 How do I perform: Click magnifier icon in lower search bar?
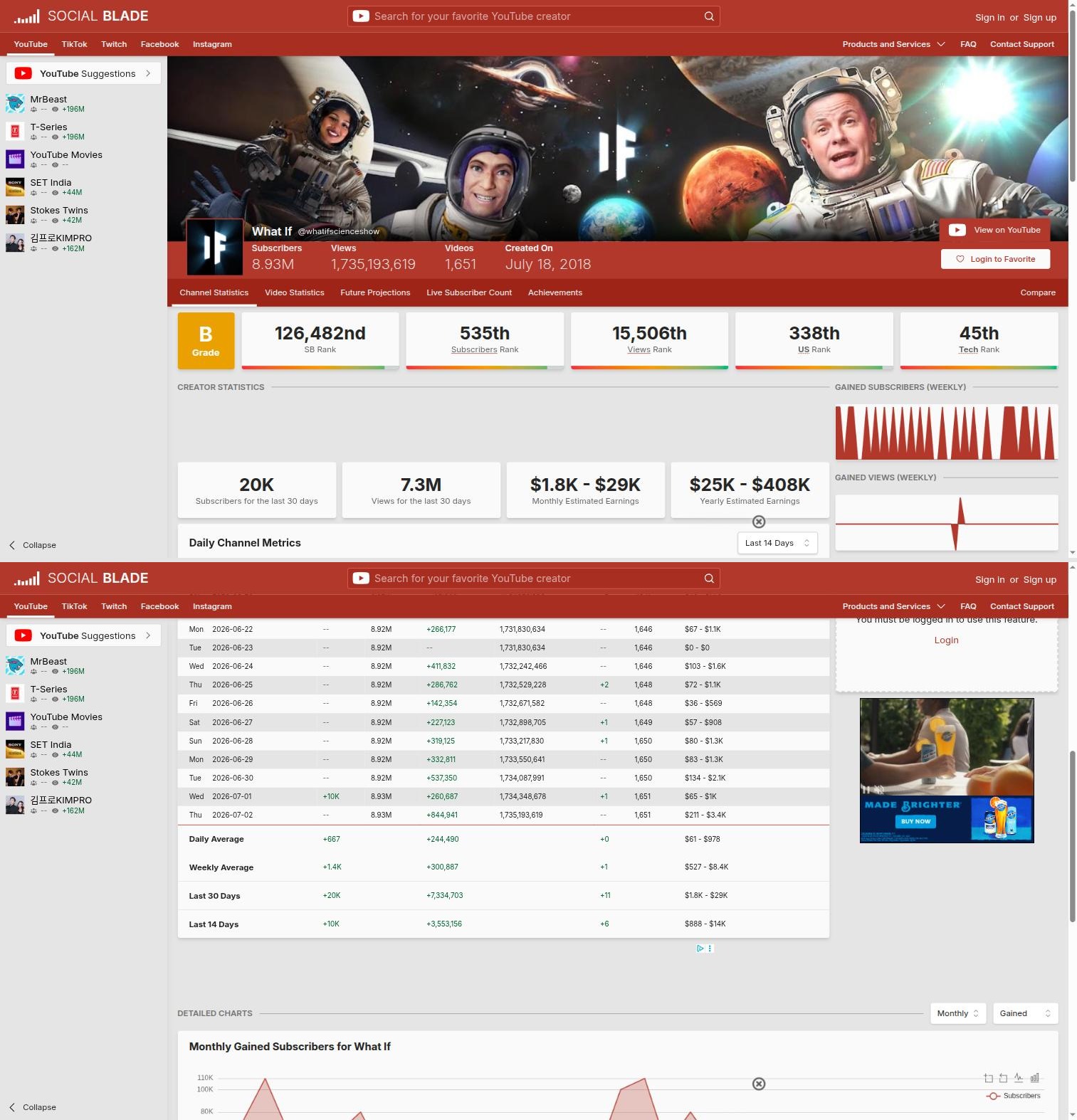(x=709, y=579)
